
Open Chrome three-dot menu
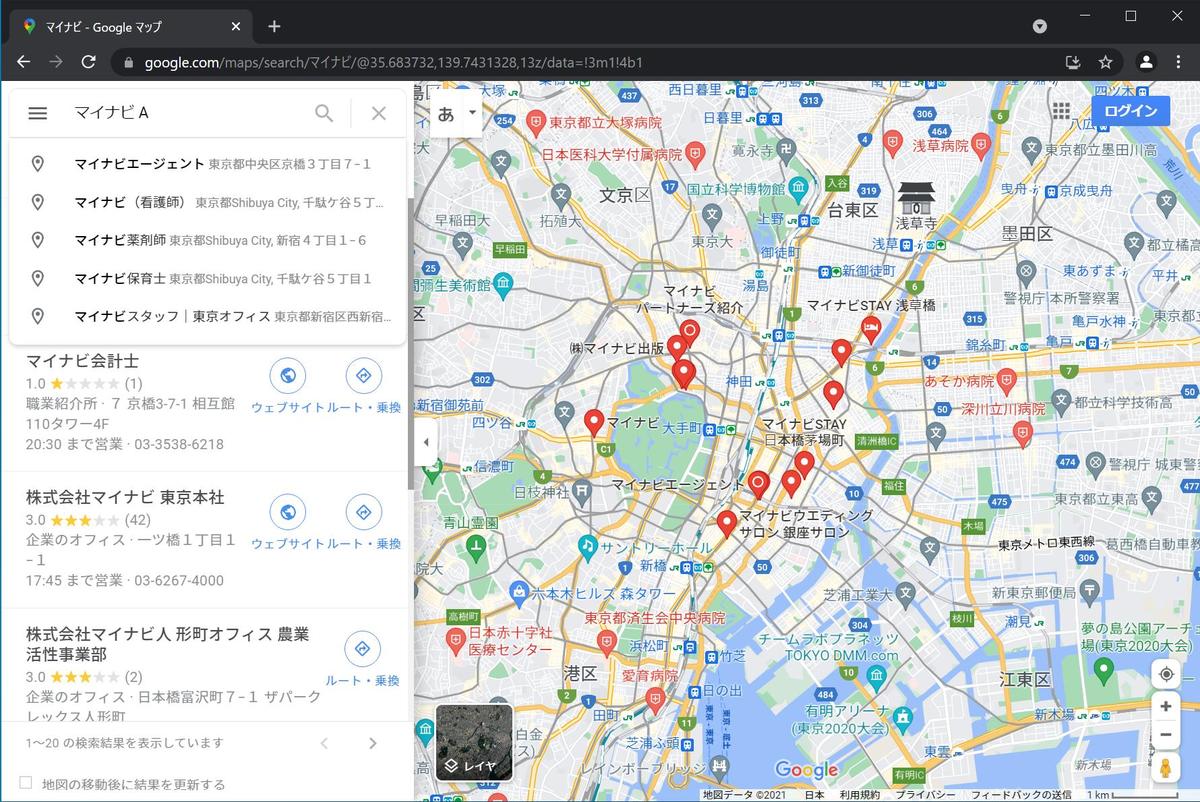pos(1179,62)
